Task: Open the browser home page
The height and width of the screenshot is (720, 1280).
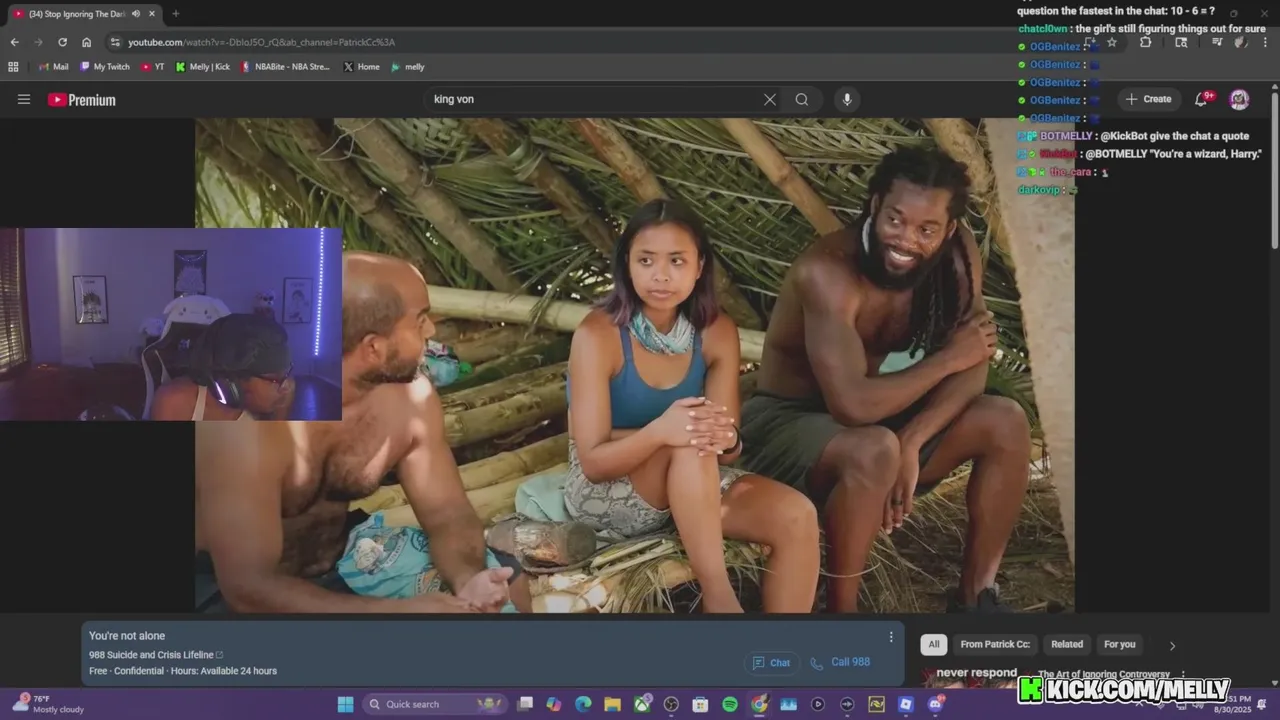Action: pos(86,42)
